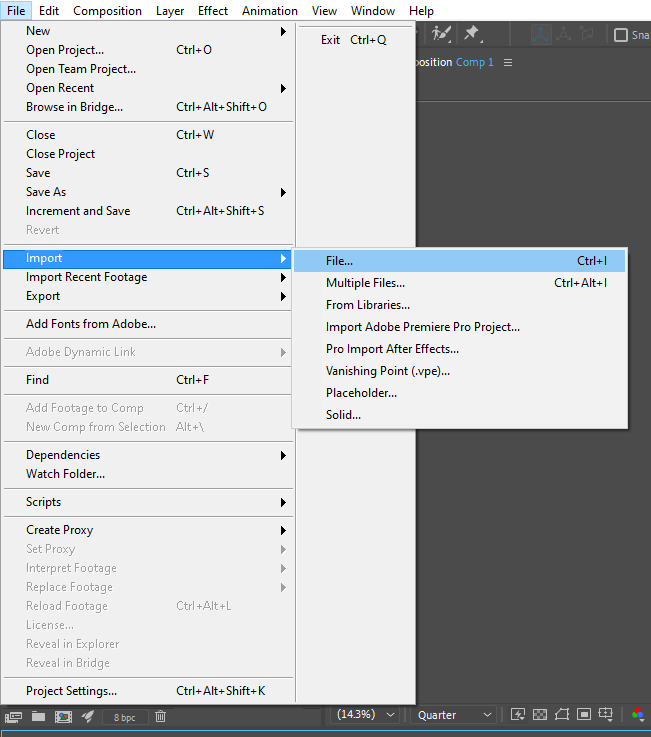Viewport: 651px width, 737px height.
Task: Open show channel color management icon
Action: click(x=638, y=714)
